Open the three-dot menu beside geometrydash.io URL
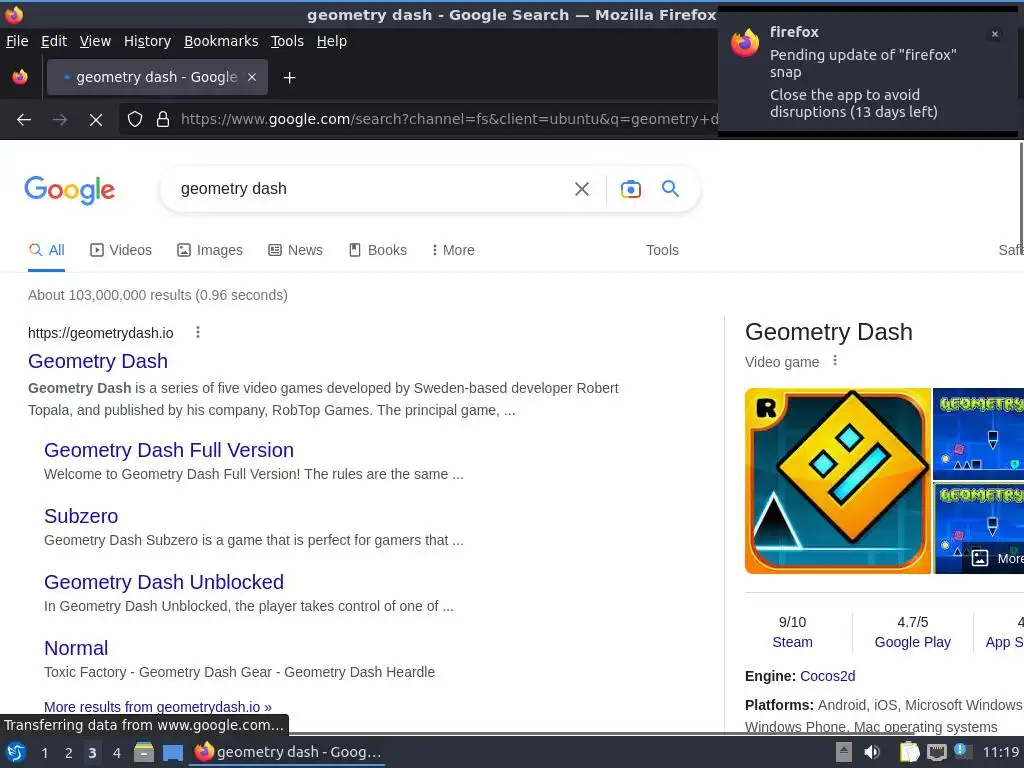 coord(198,332)
